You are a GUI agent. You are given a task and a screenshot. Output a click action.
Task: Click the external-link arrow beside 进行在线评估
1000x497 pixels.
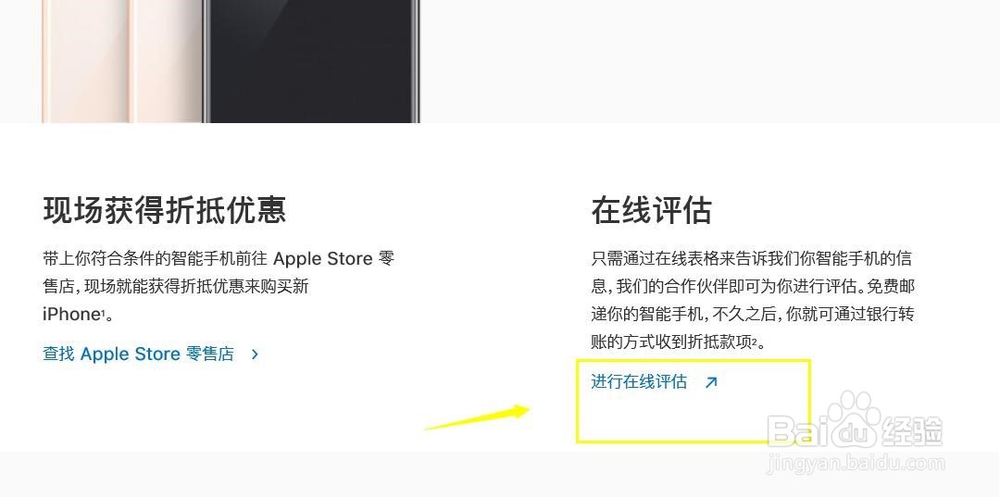click(x=711, y=382)
